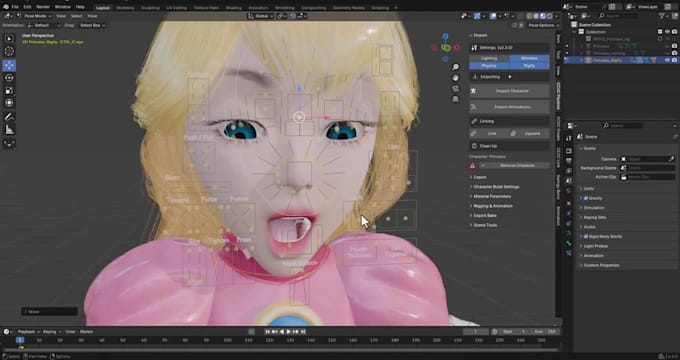Open the Tool properties tab icon

coord(569,138)
